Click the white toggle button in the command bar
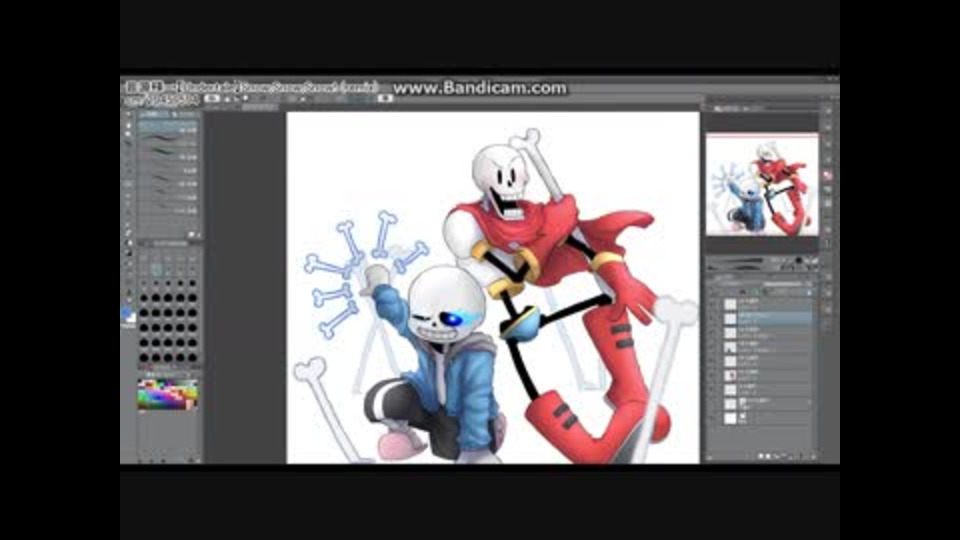The image size is (960, 540). [212, 98]
